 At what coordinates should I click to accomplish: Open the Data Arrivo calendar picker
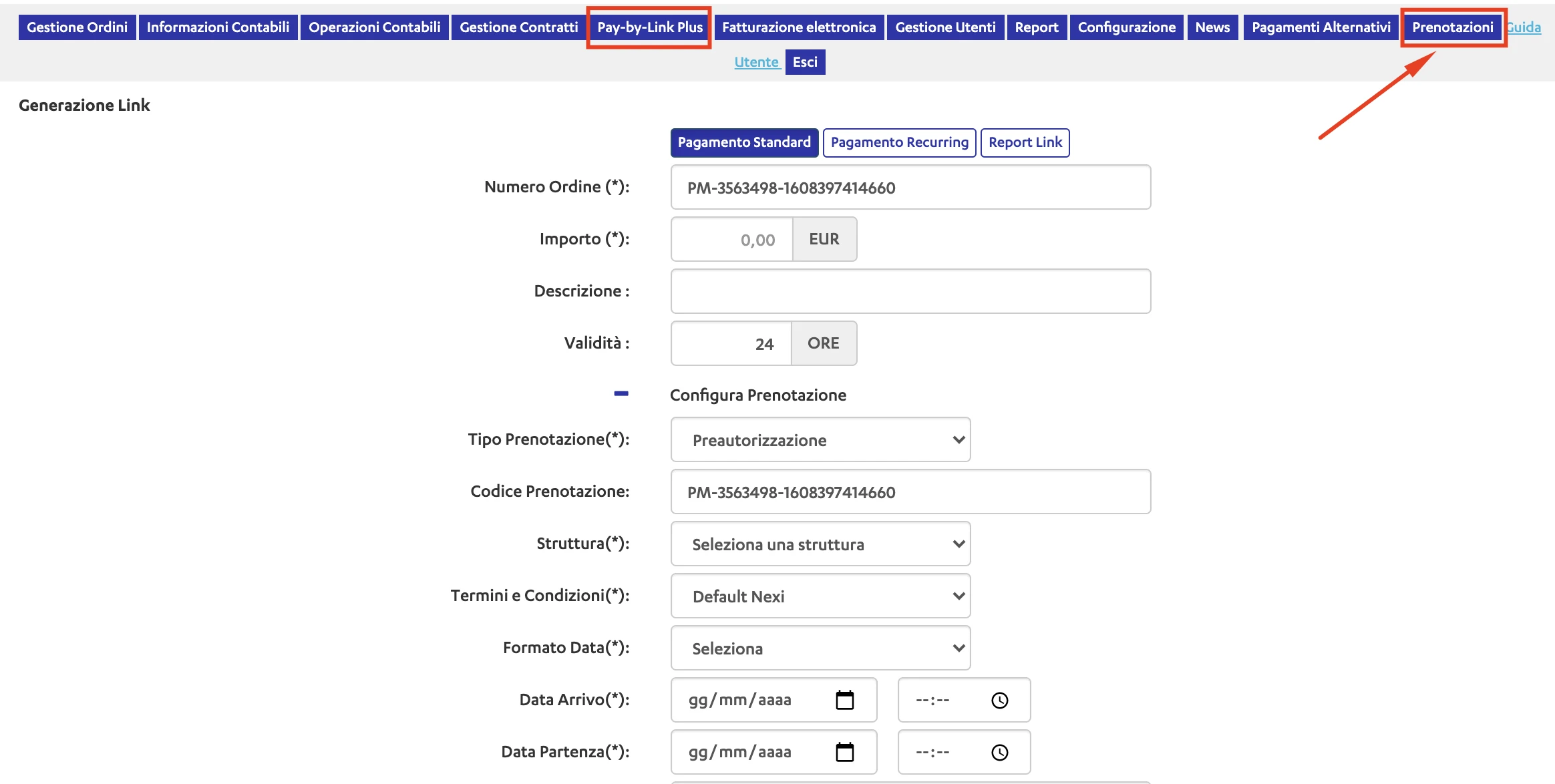point(844,700)
